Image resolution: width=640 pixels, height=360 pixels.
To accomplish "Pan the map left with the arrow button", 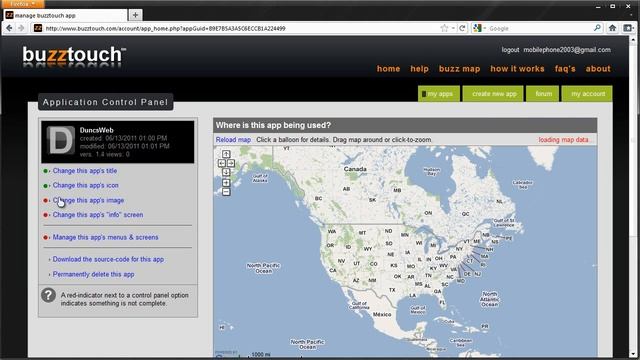I will pyautogui.click(x=222, y=163).
